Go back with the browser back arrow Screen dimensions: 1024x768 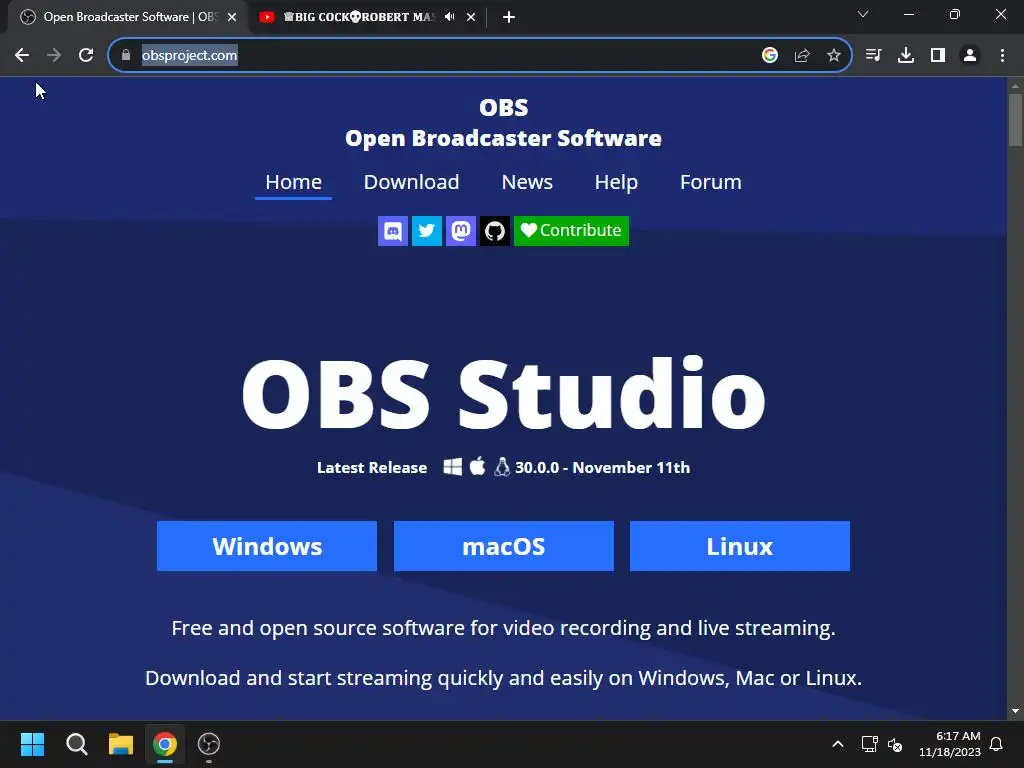coord(22,56)
